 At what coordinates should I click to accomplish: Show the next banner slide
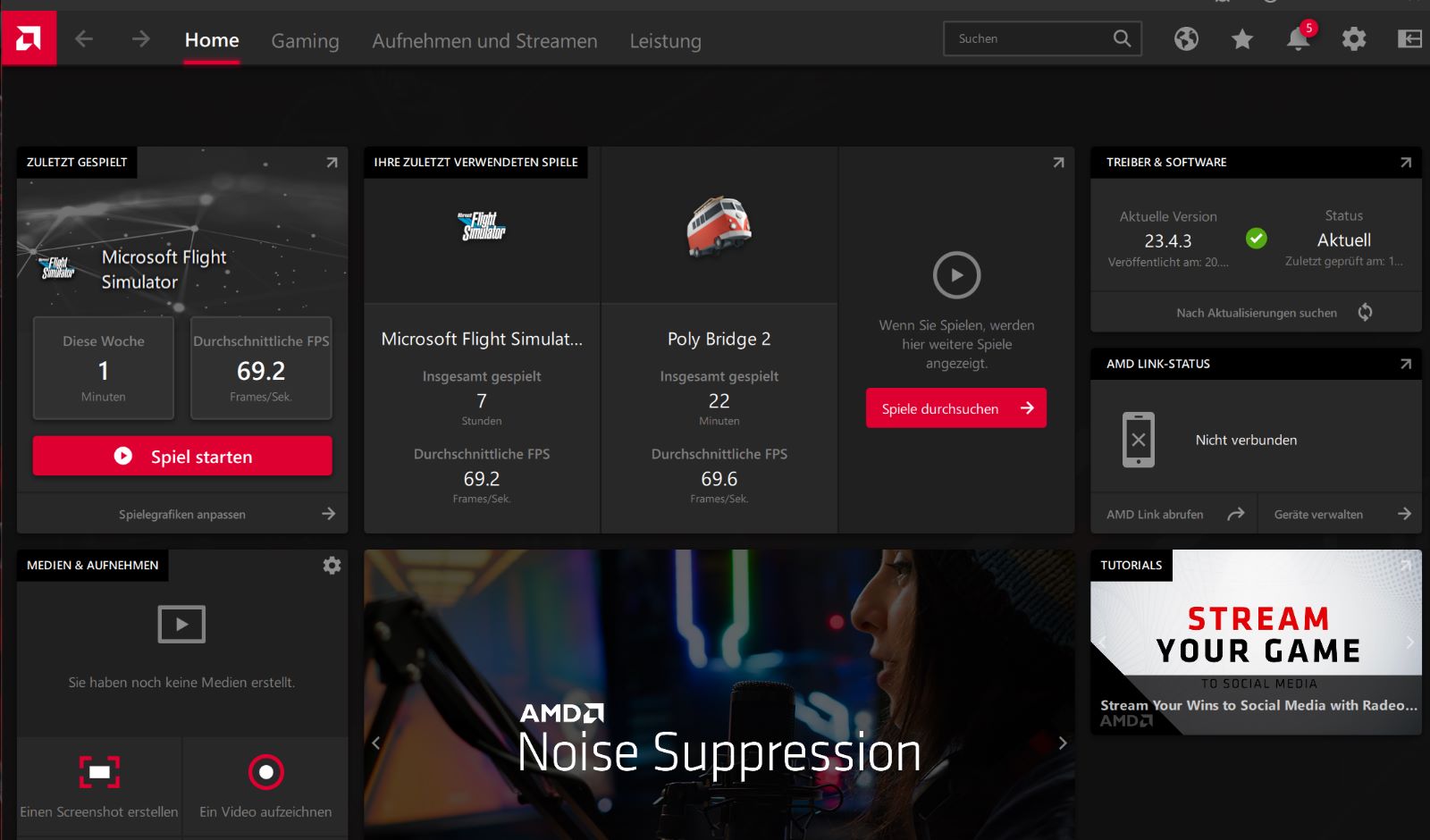1063,743
